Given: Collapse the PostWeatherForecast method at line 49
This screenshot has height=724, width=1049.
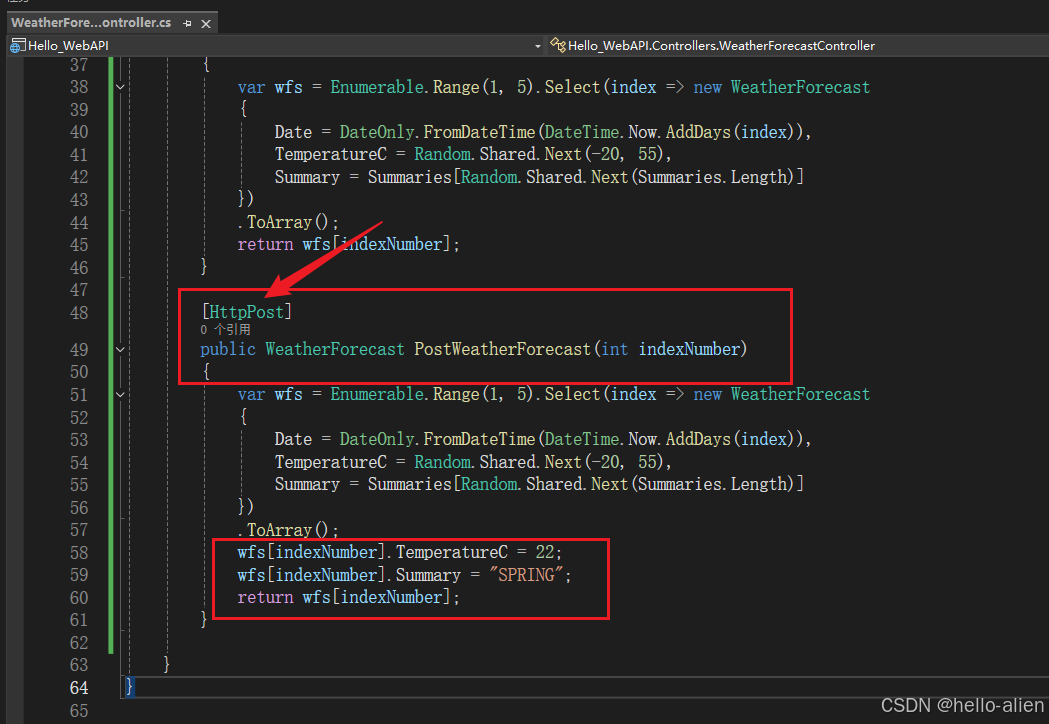Looking at the screenshot, I should [x=120, y=349].
